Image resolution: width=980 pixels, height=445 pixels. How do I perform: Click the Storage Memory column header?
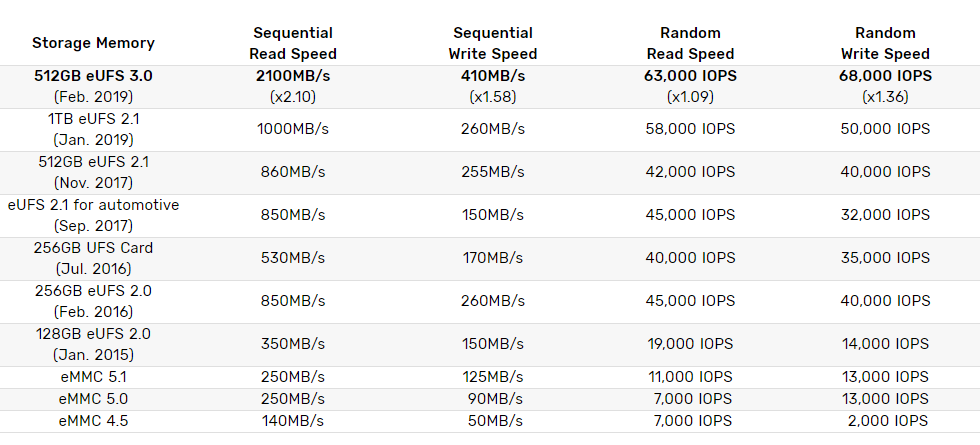point(93,43)
